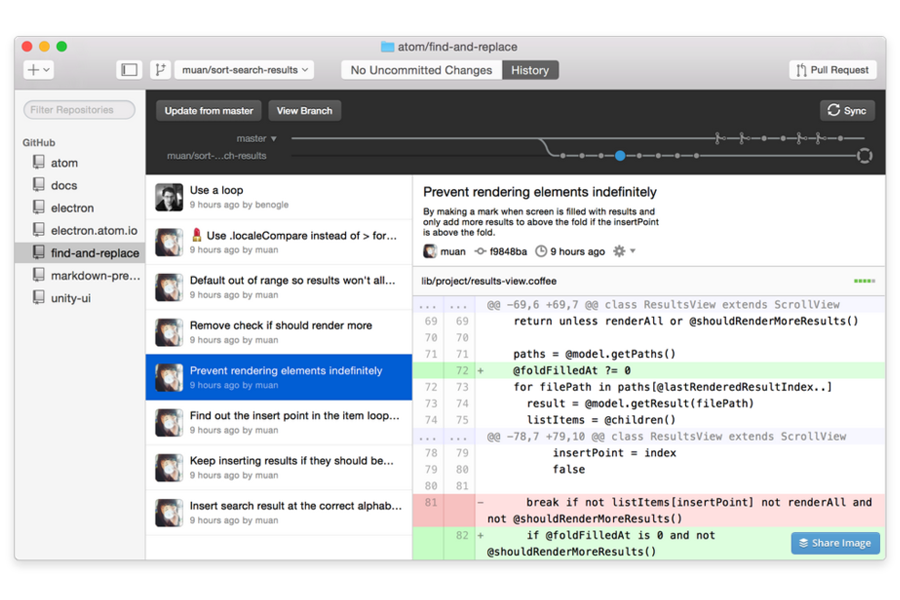Expand hidden lines above diff line 69

[x=444, y=305]
